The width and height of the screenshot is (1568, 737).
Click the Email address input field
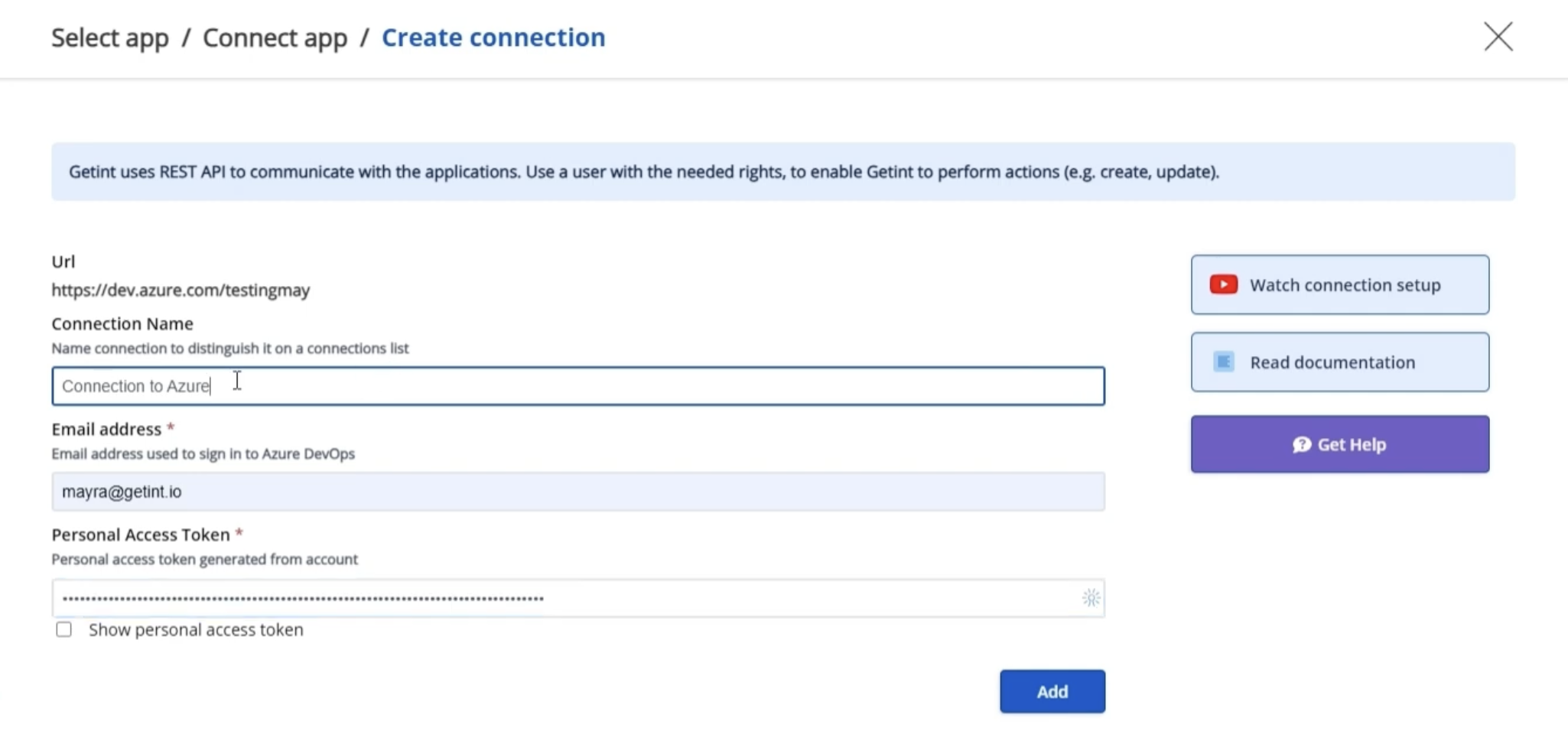click(578, 492)
